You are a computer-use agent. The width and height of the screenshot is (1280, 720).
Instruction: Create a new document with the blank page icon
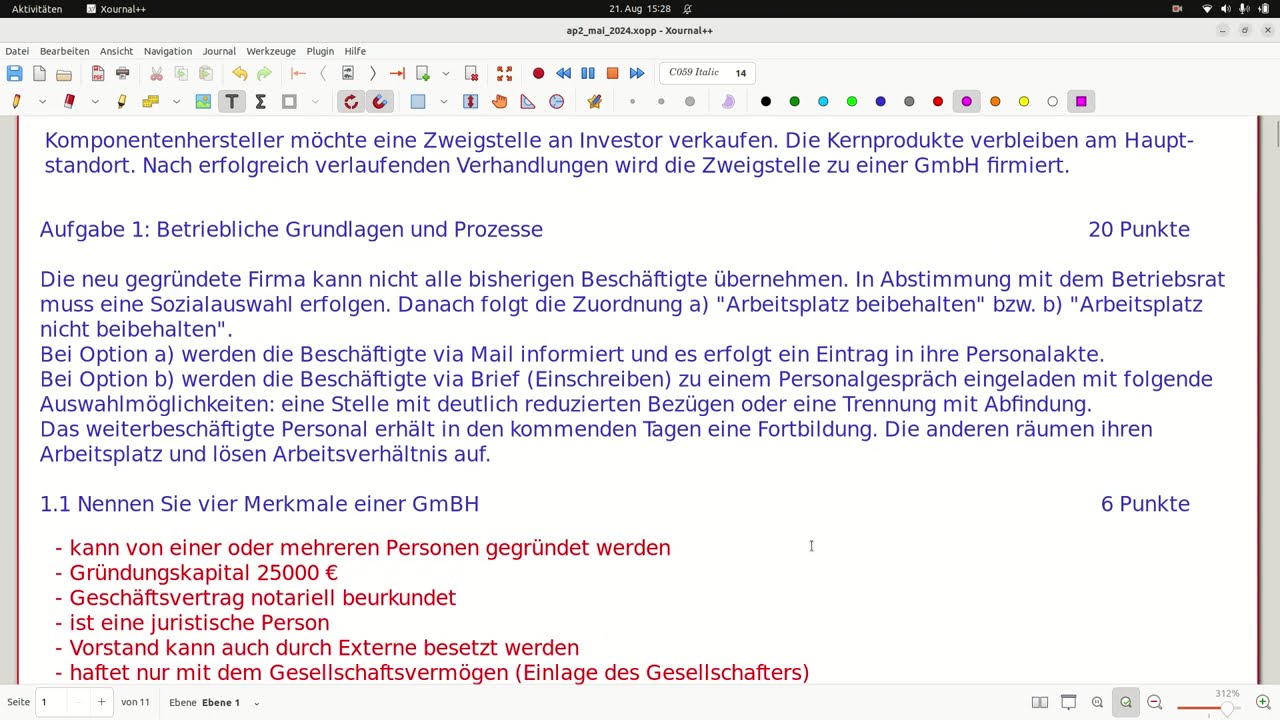39,73
